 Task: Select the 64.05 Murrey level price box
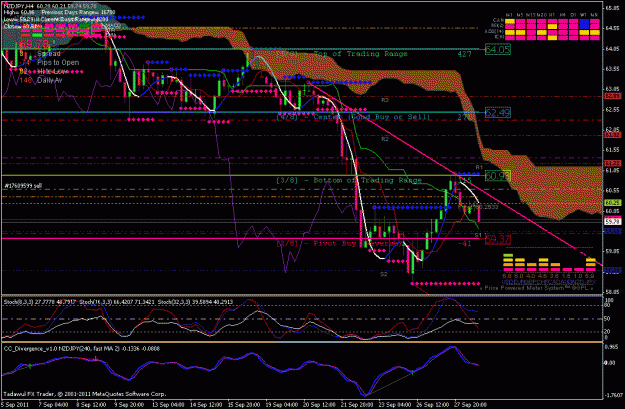point(498,50)
